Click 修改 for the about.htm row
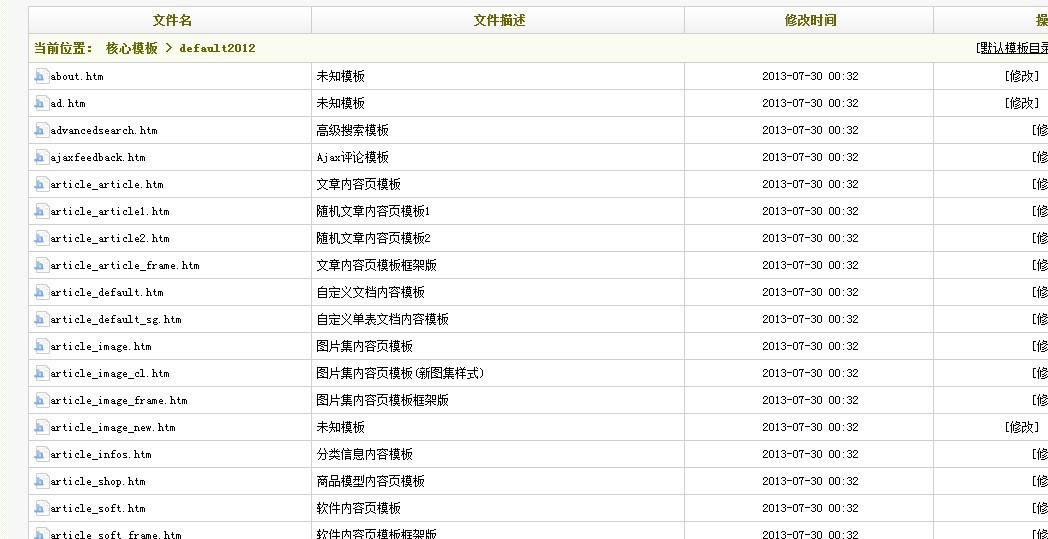Viewport: 1048px width, 539px height. pos(1021,76)
